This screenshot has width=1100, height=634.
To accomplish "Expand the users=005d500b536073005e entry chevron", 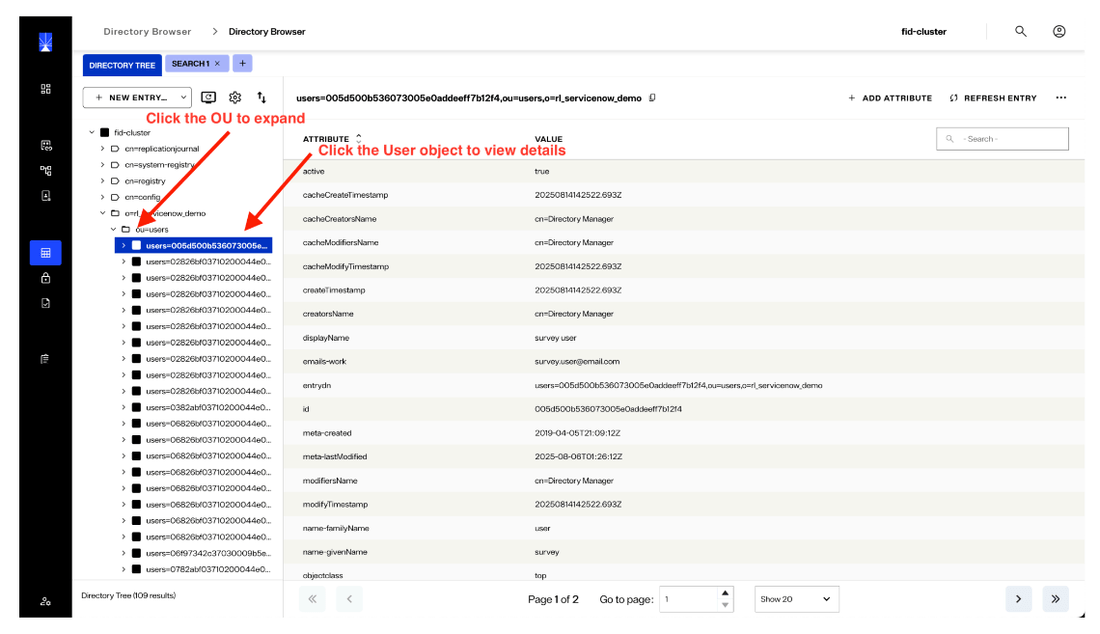I will [123, 245].
